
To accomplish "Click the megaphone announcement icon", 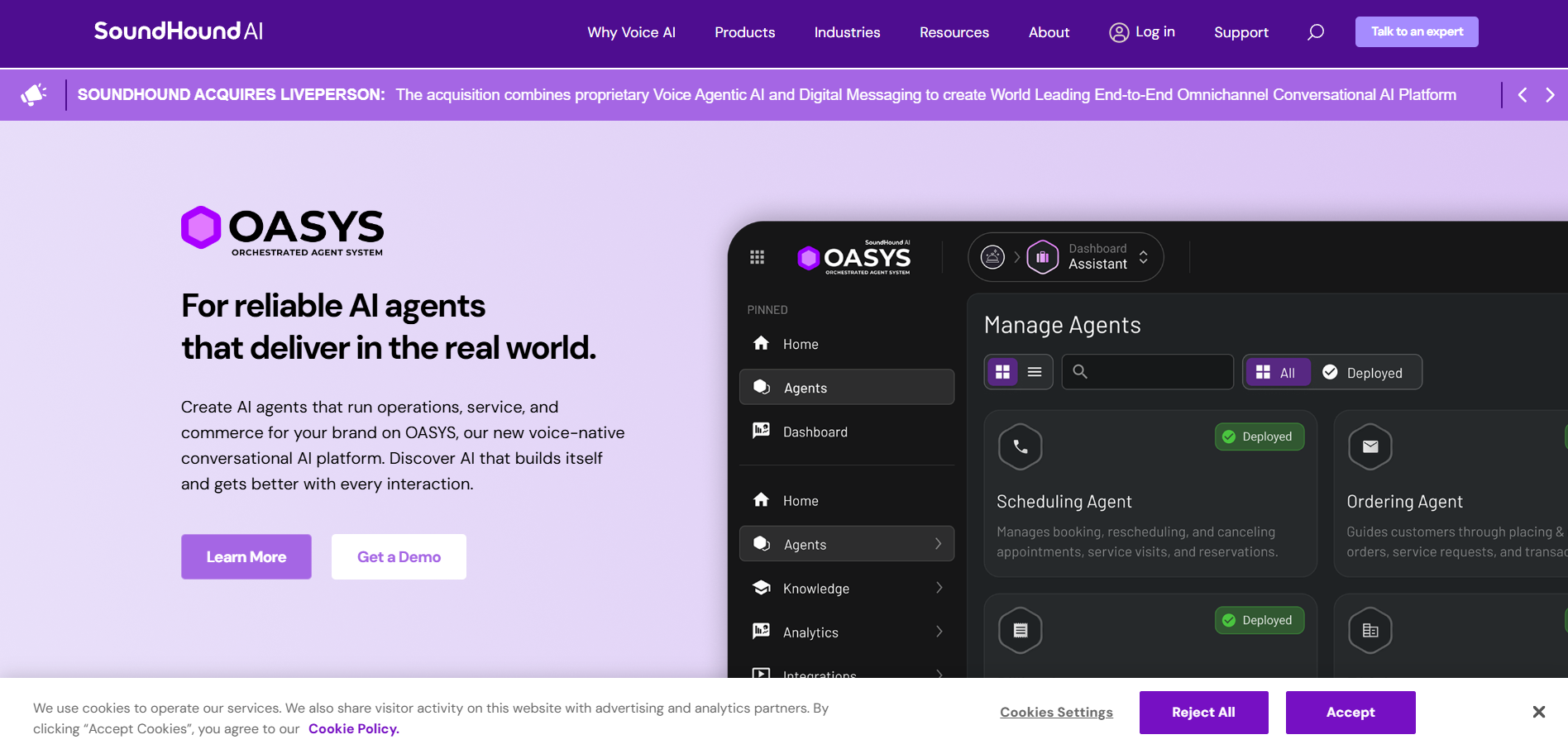I will (34, 94).
